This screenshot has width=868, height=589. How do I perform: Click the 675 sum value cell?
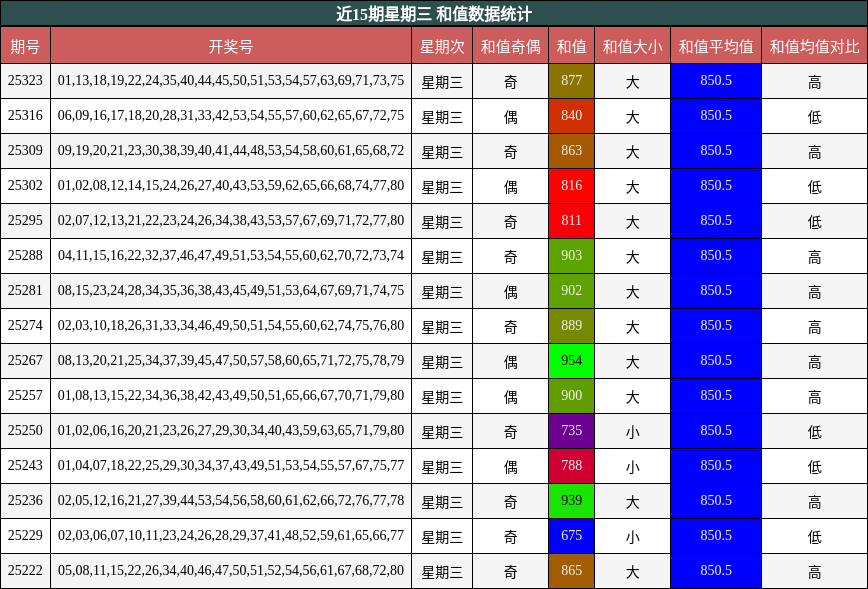point(573,536)
